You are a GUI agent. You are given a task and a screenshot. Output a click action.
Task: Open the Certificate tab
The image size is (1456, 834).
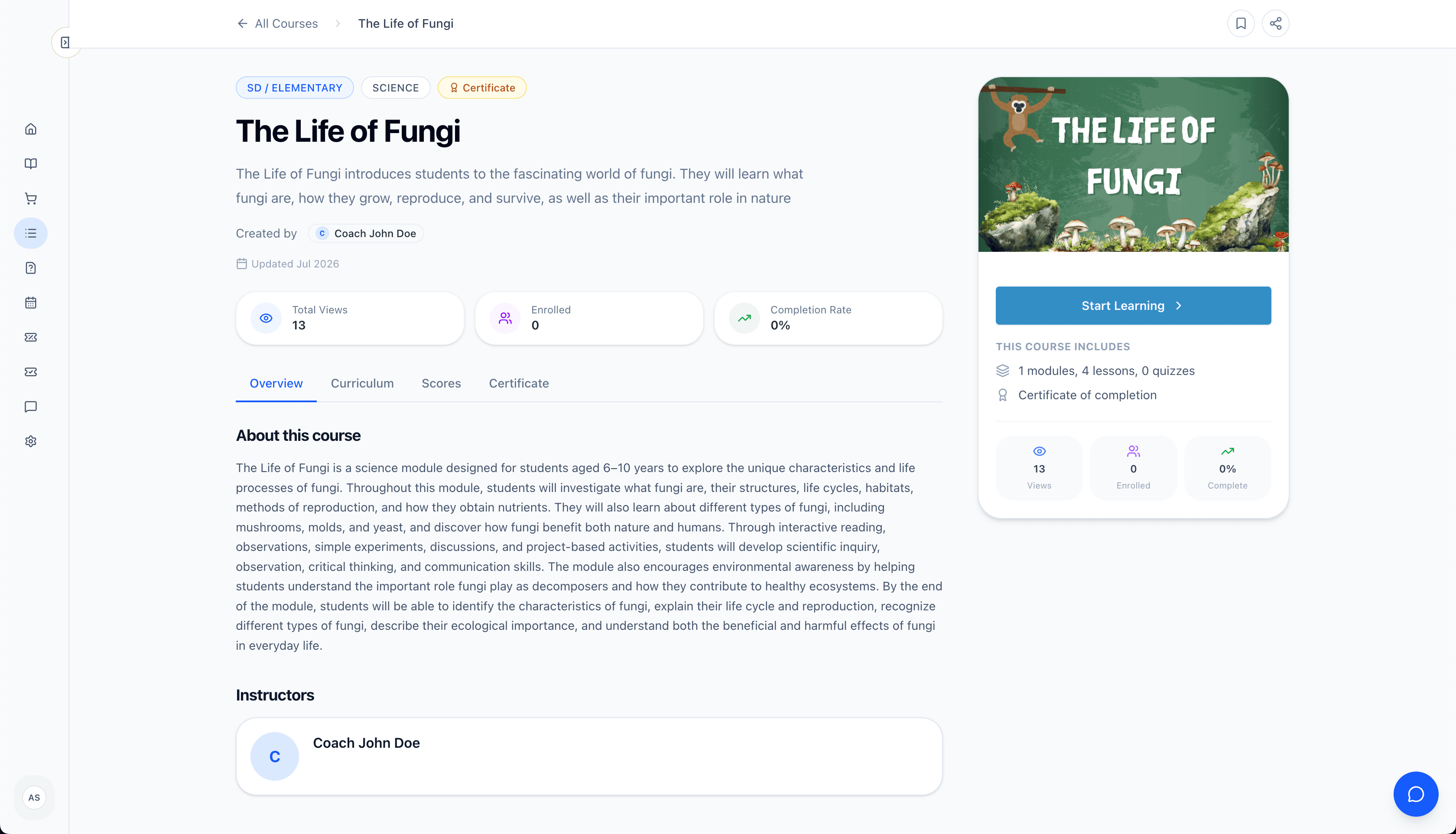coord(519,383)
